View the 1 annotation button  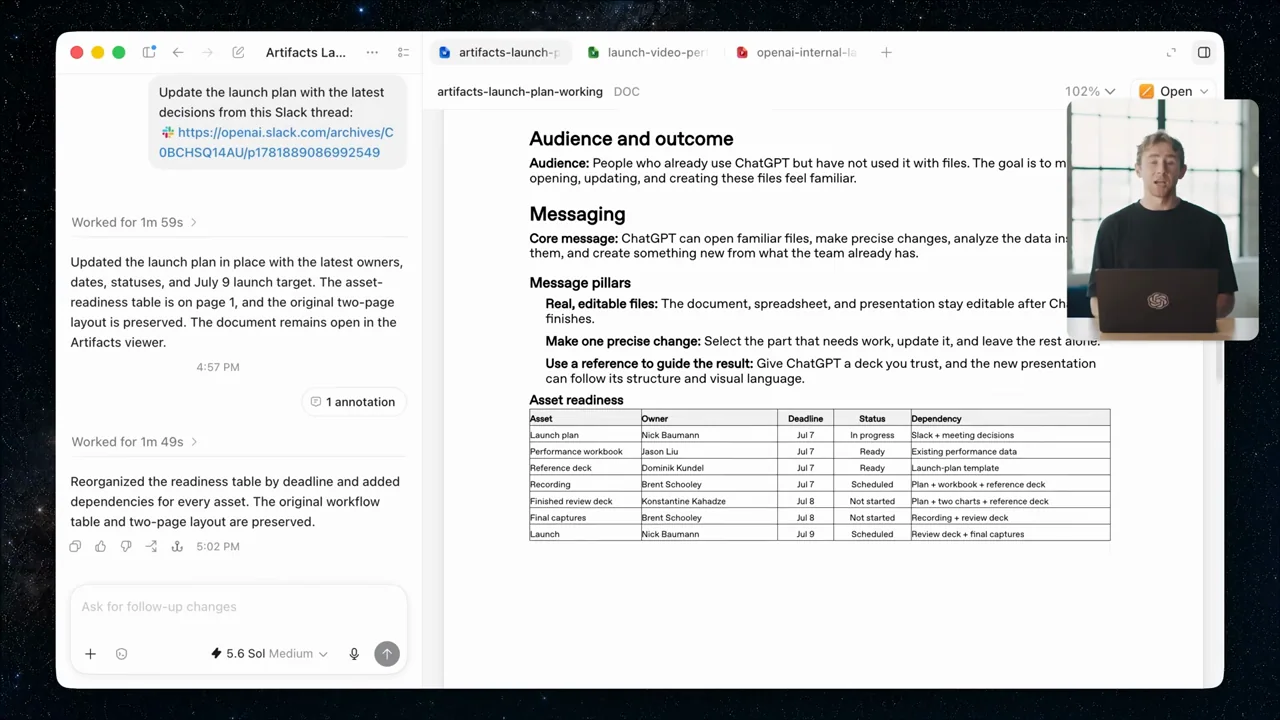click(x=353, y=402)
